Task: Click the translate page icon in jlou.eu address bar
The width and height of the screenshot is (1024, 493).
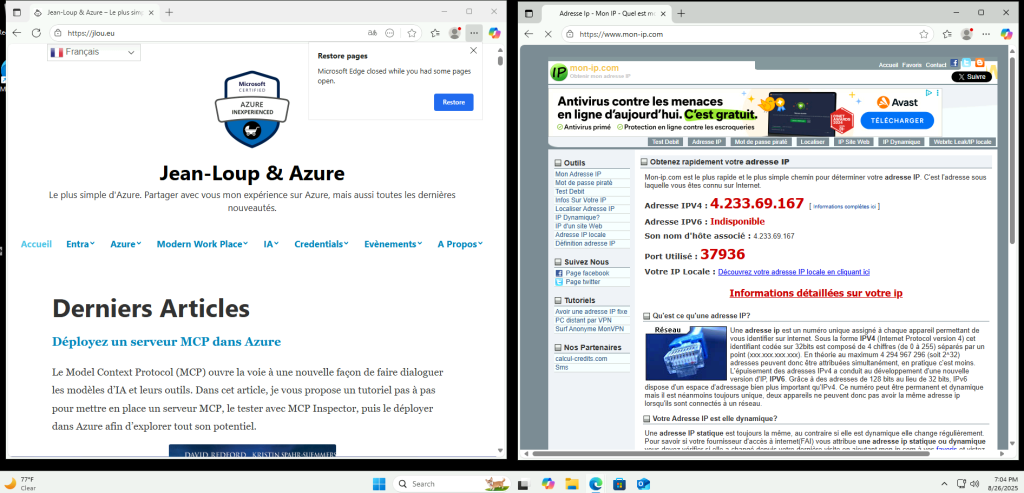Action: pyautogui.click(x=372, y=33)
